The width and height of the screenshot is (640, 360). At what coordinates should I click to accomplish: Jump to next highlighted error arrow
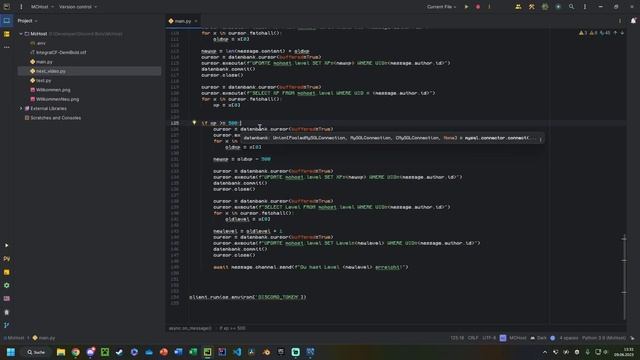[622, 33]
